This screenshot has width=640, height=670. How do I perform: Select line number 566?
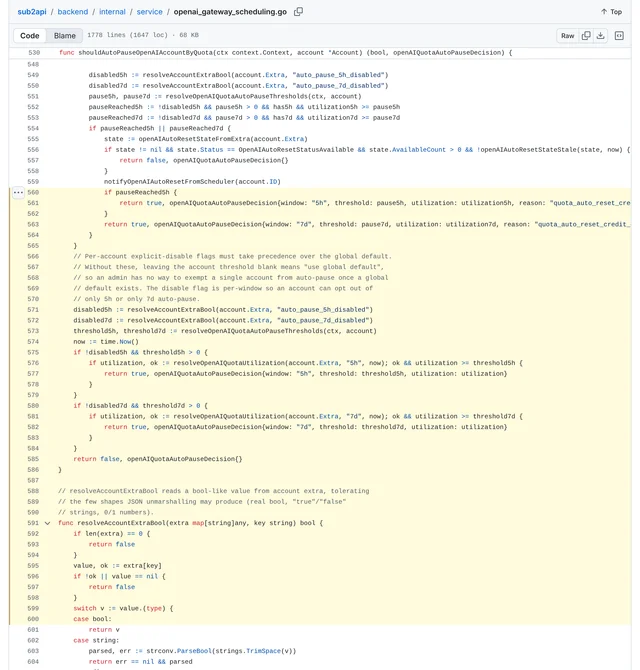tap(33, 256)
